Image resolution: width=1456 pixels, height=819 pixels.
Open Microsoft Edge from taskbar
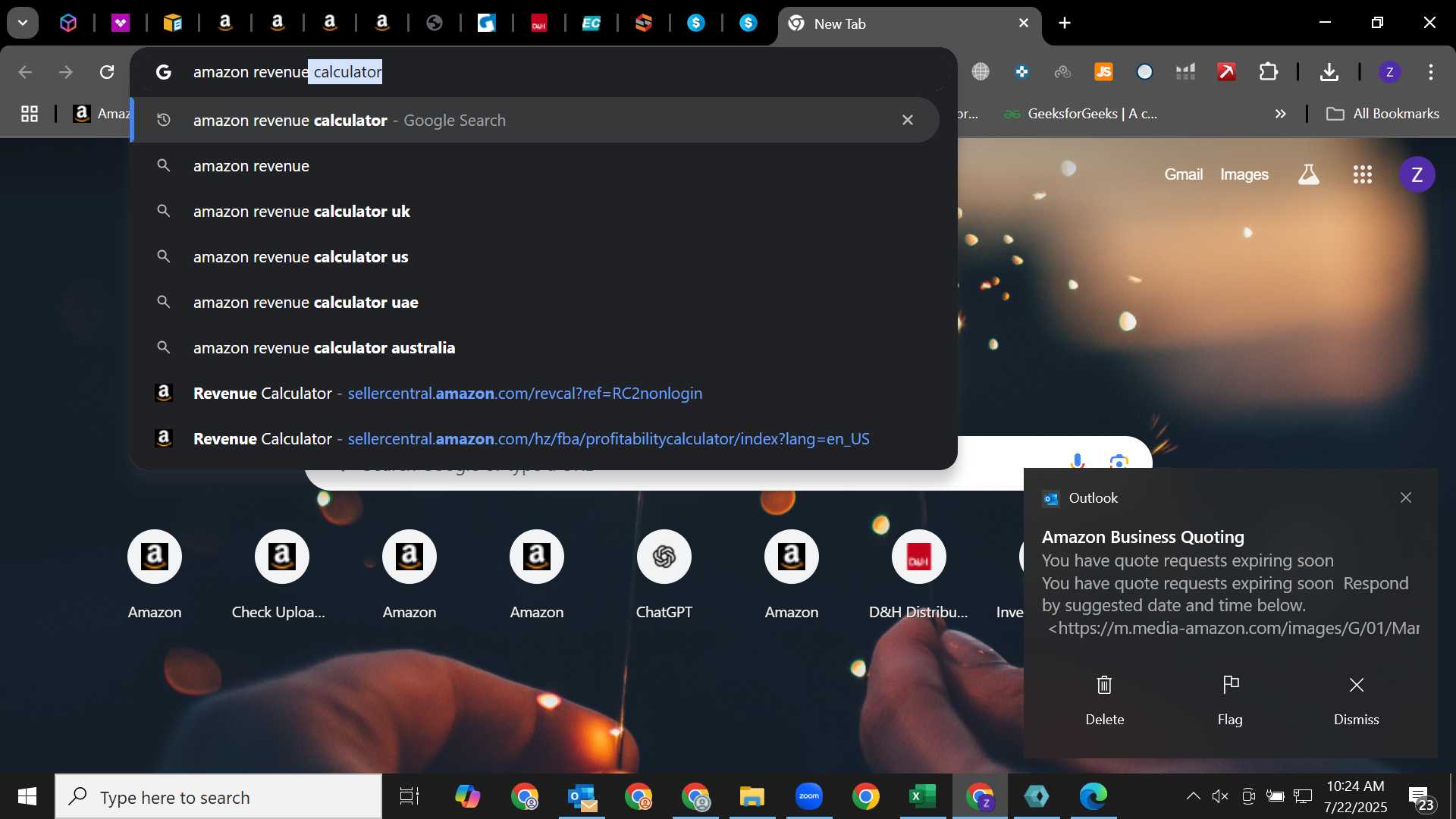point(1094,796)
